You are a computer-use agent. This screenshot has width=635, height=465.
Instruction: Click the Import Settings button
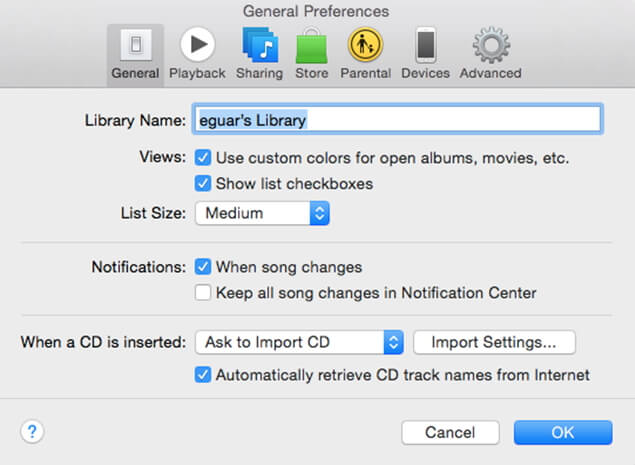click(x=494, y=342)
